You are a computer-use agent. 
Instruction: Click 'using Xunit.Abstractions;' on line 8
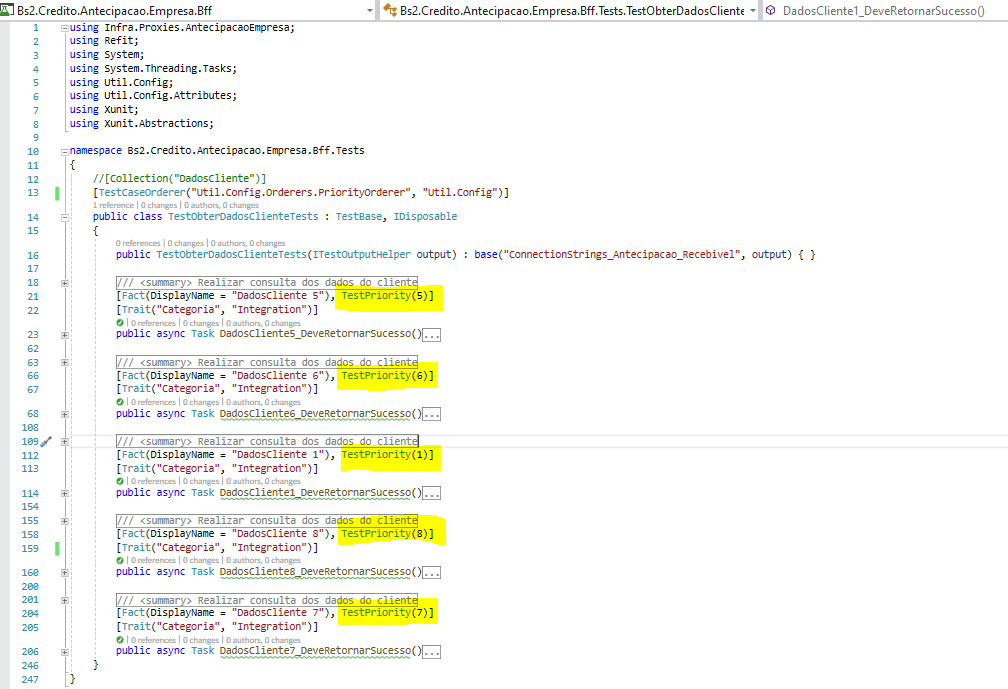coord(141,123)
